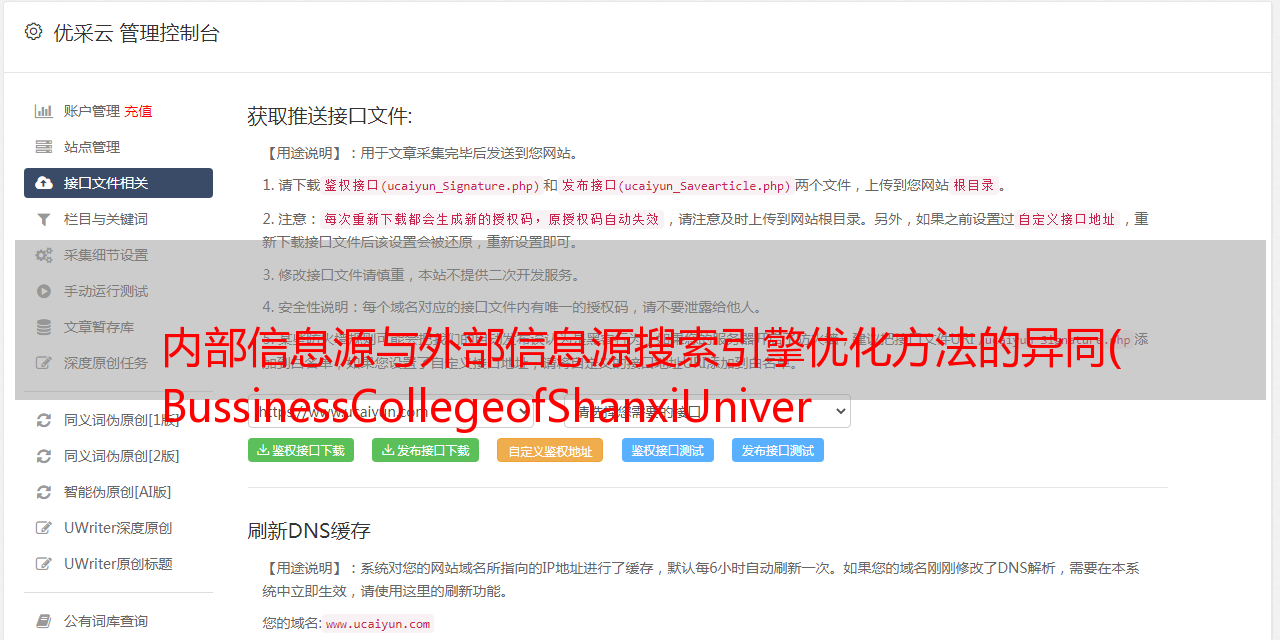Click refresh icon next to 智能伪原创[AI版]
Image resolution: width=1280 pixels, height=640 pixels.
tap(44, 492)
